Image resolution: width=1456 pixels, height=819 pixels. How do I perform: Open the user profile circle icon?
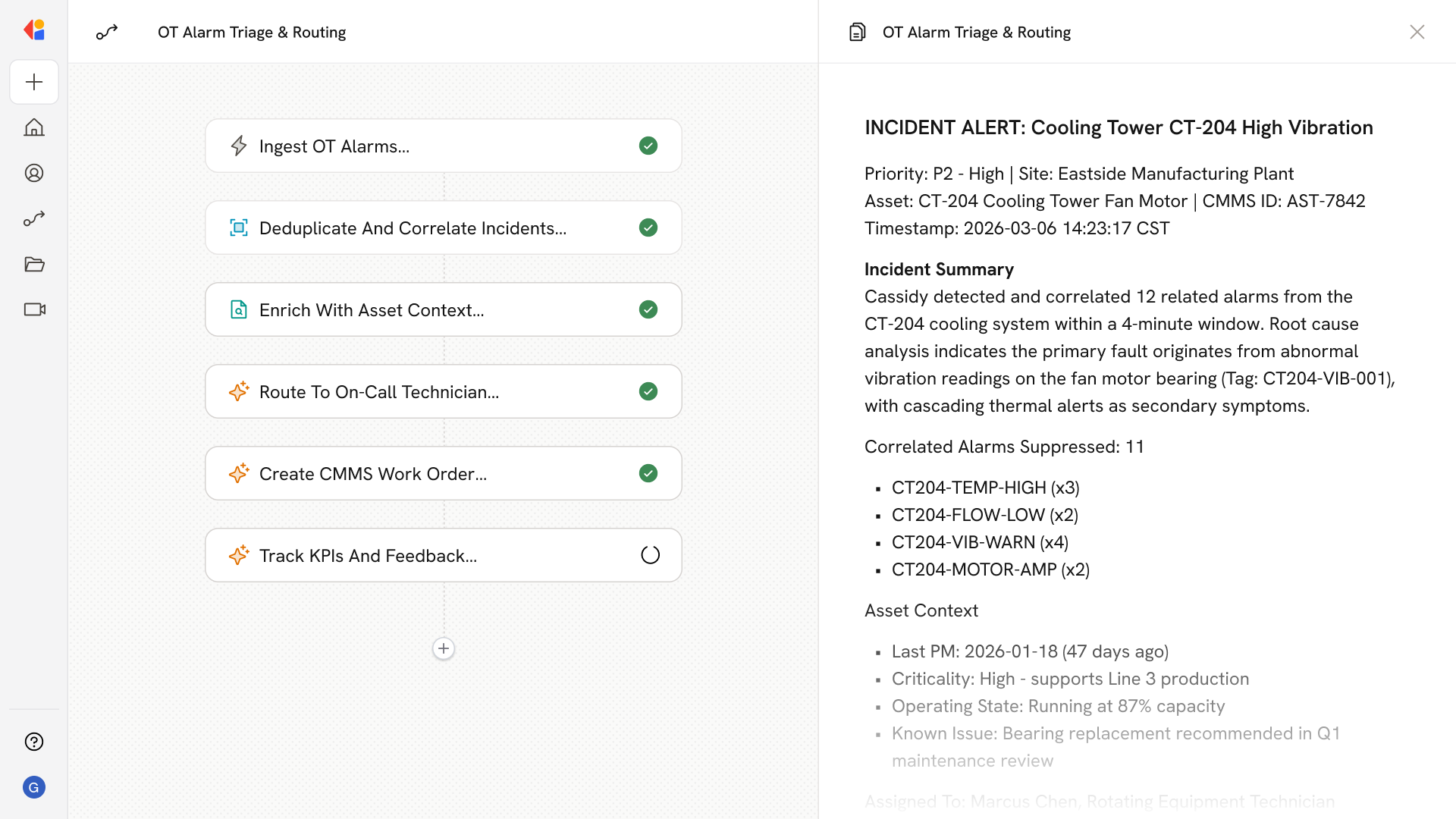coord(34,173)
